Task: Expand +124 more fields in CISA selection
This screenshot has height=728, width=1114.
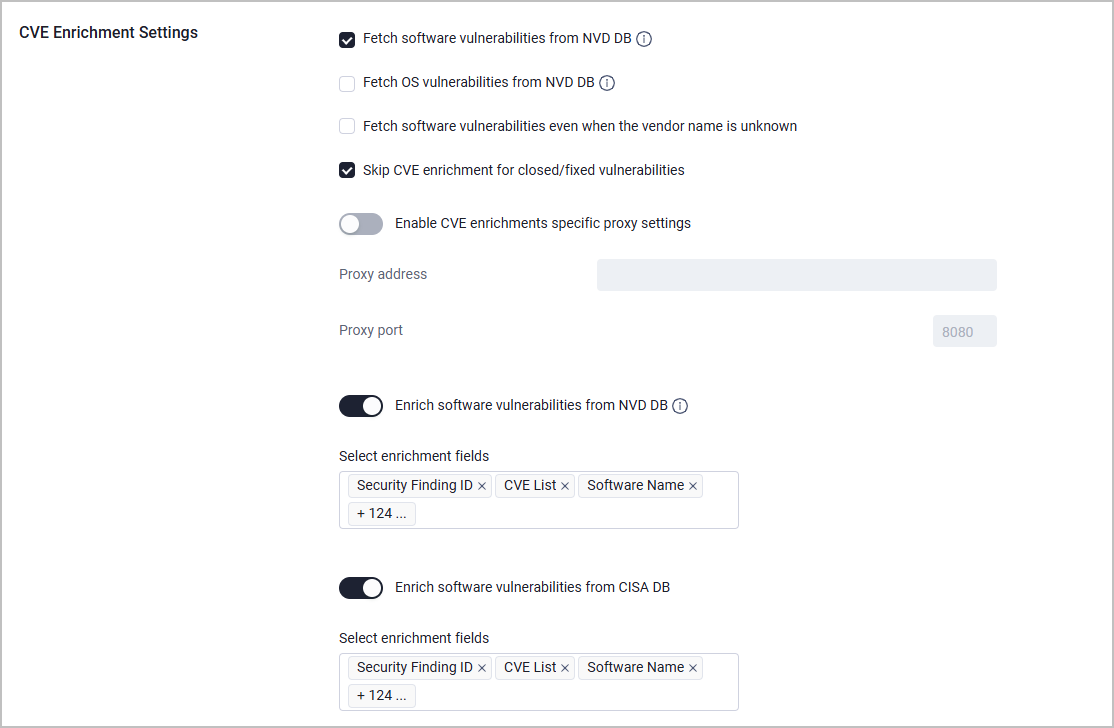Action: click(382, 695)
